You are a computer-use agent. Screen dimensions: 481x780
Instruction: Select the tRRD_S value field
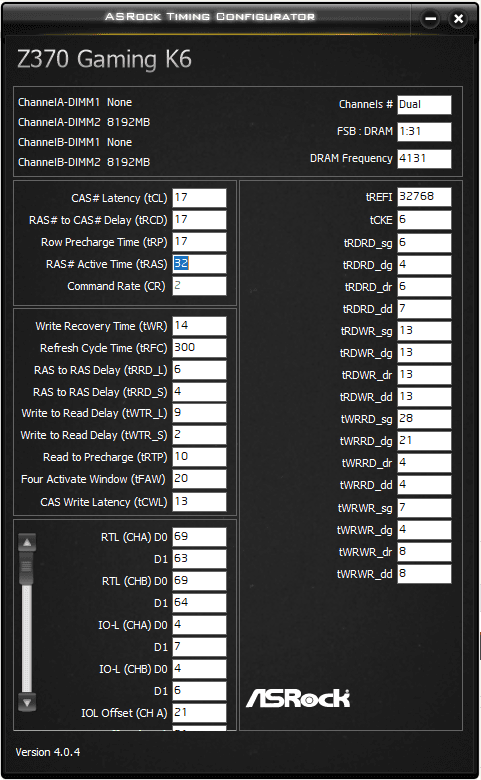coord(199,391)
